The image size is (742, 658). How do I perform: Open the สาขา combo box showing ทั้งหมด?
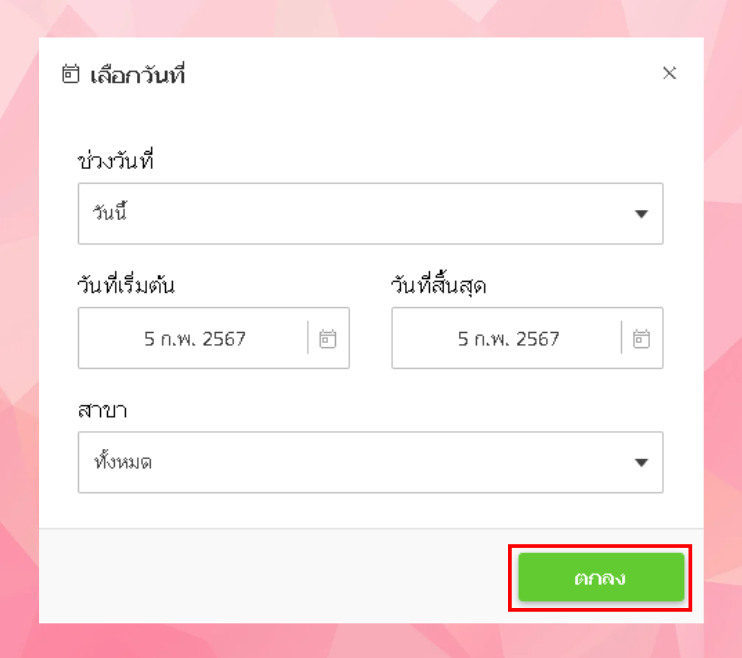pyautogui.click(x=371, y=462)
